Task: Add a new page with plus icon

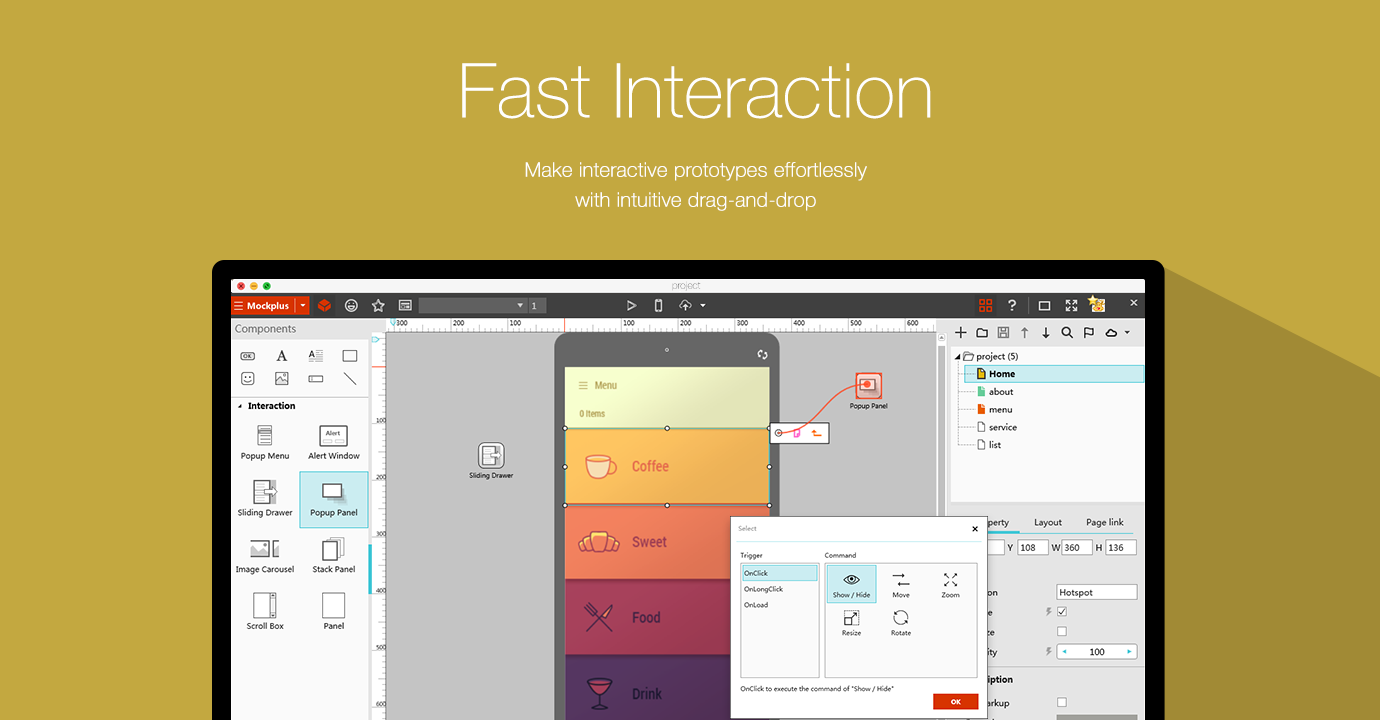Action: click(961, 333)
